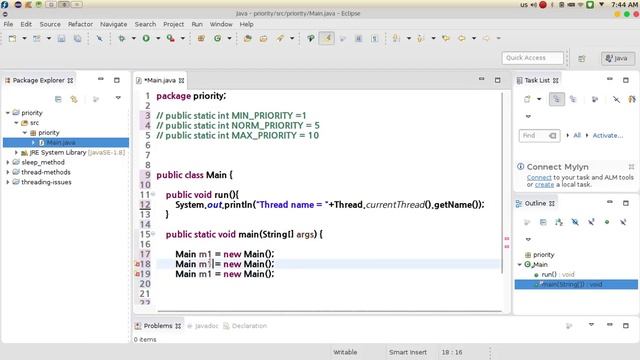This screenshot has height=360, width=640.
Task: Click the Debug bug icon in the toolbar
Action: tap(122, 38)
